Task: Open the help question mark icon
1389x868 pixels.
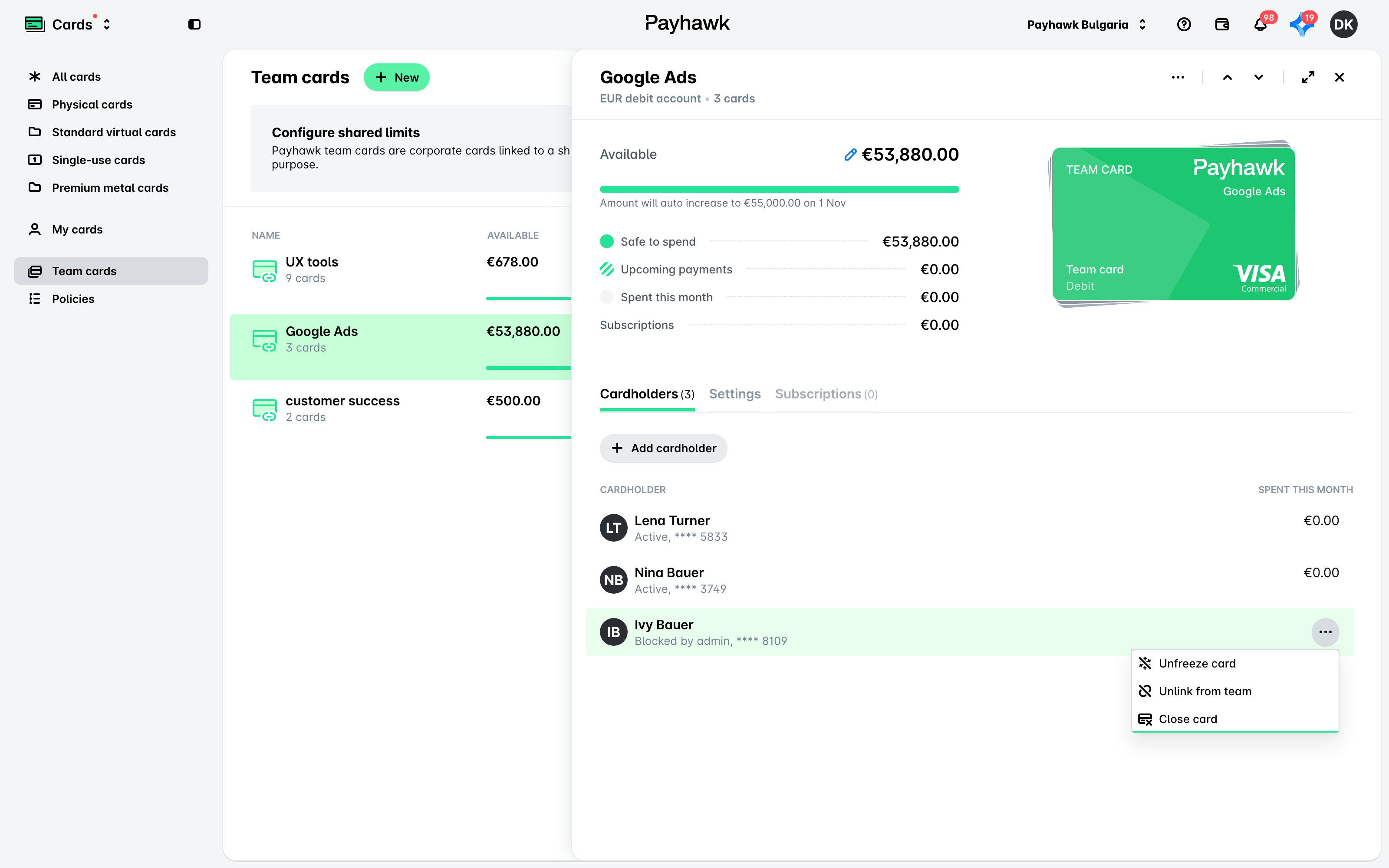Action: coord(1184,25)
